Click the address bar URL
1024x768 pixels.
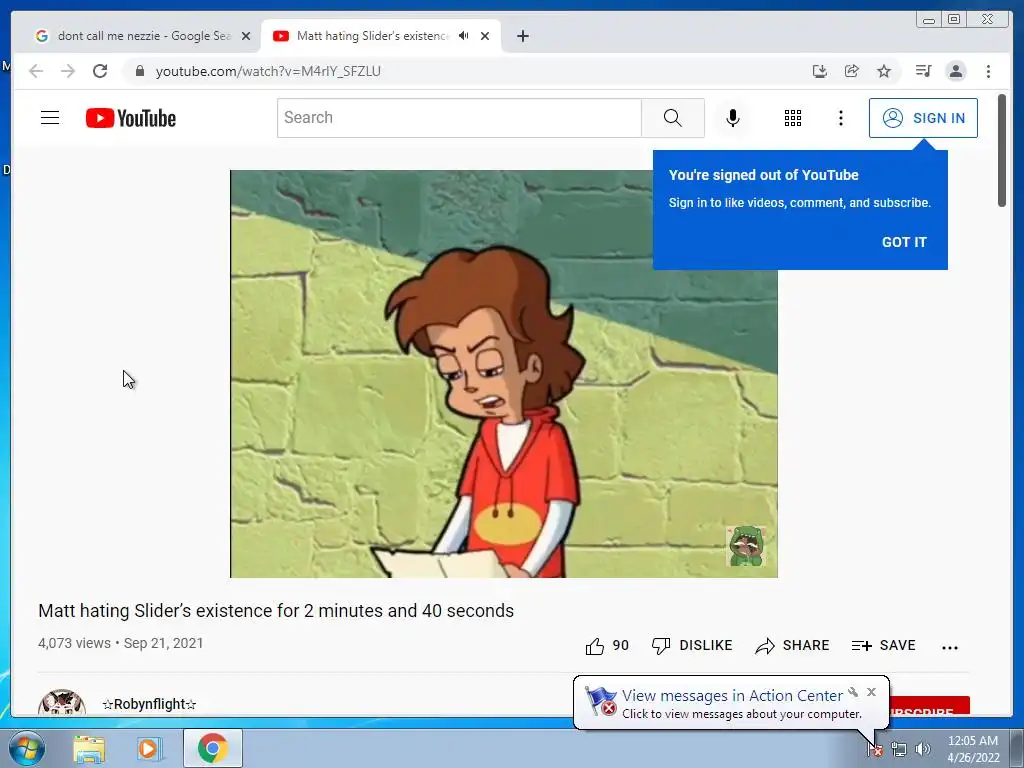(x=268, y=71)
